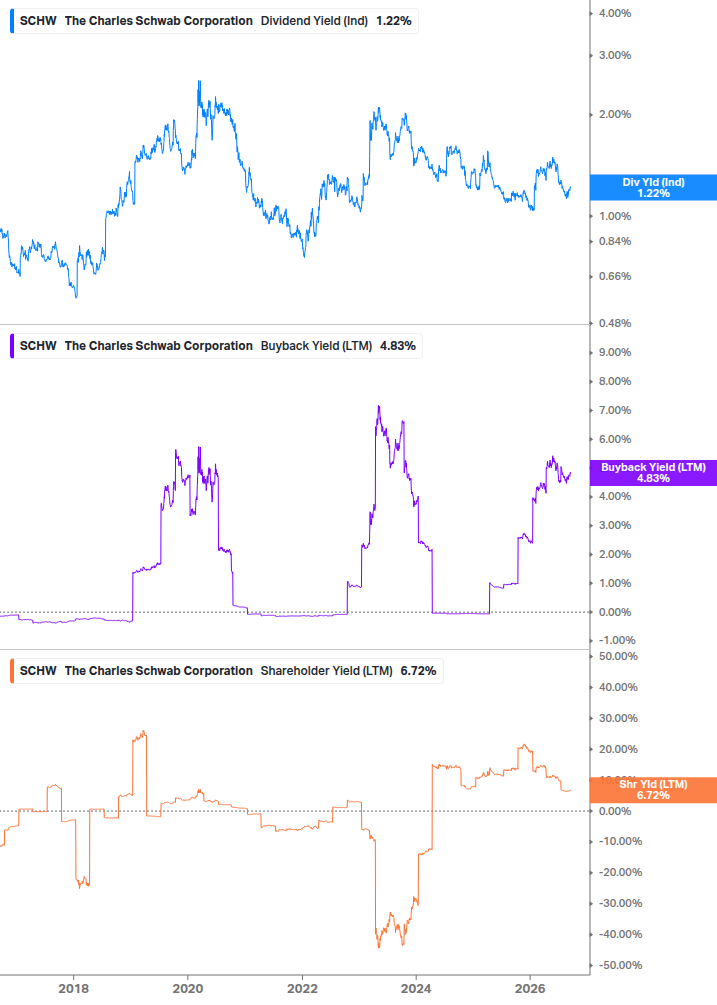Click the orange 'Shr Yld (LTM)' axis tag

pos(653,790)
